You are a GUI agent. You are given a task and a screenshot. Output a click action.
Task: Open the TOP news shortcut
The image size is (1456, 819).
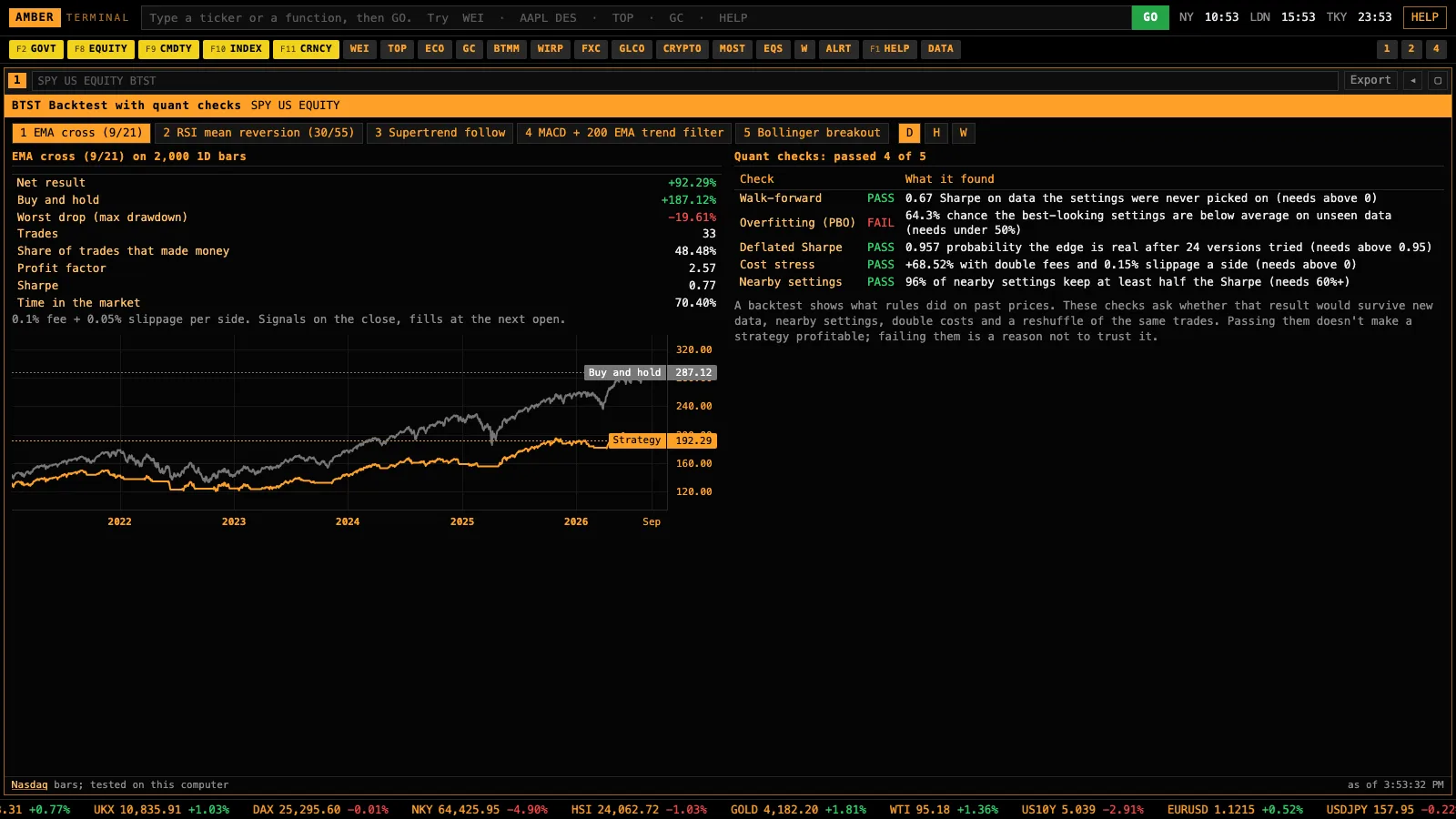point(397,49)
